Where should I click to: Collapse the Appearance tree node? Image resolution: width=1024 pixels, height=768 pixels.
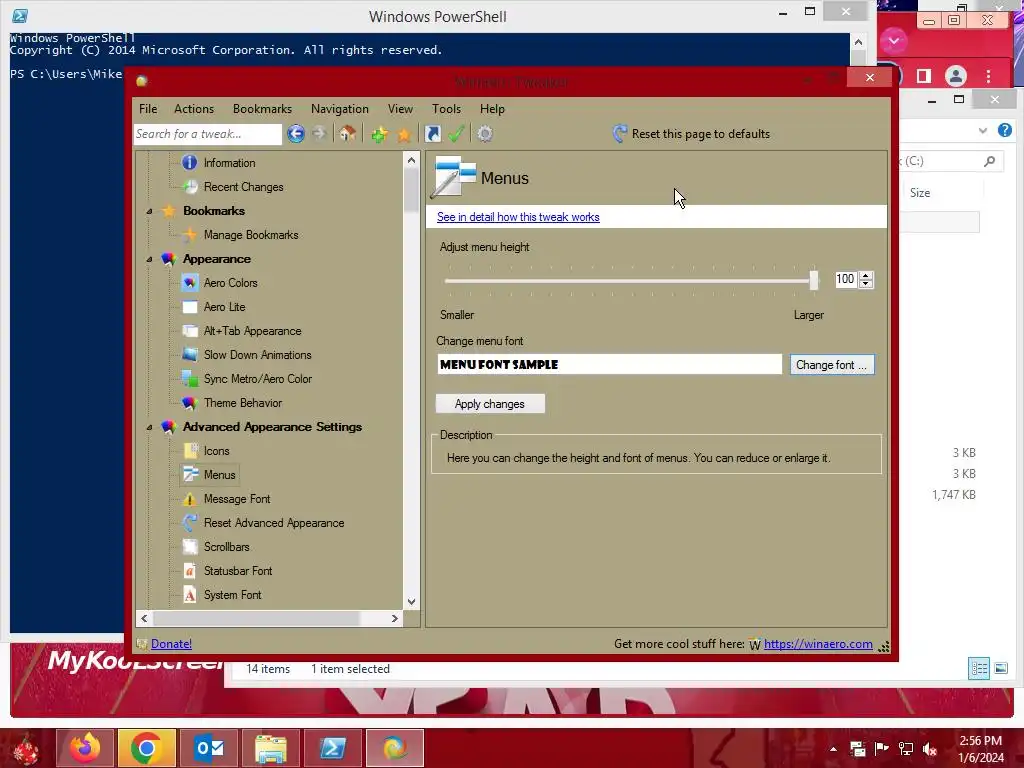[150, 259]
